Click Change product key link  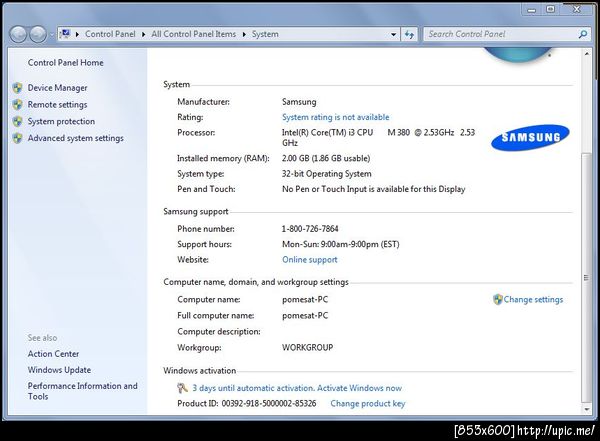368,403
